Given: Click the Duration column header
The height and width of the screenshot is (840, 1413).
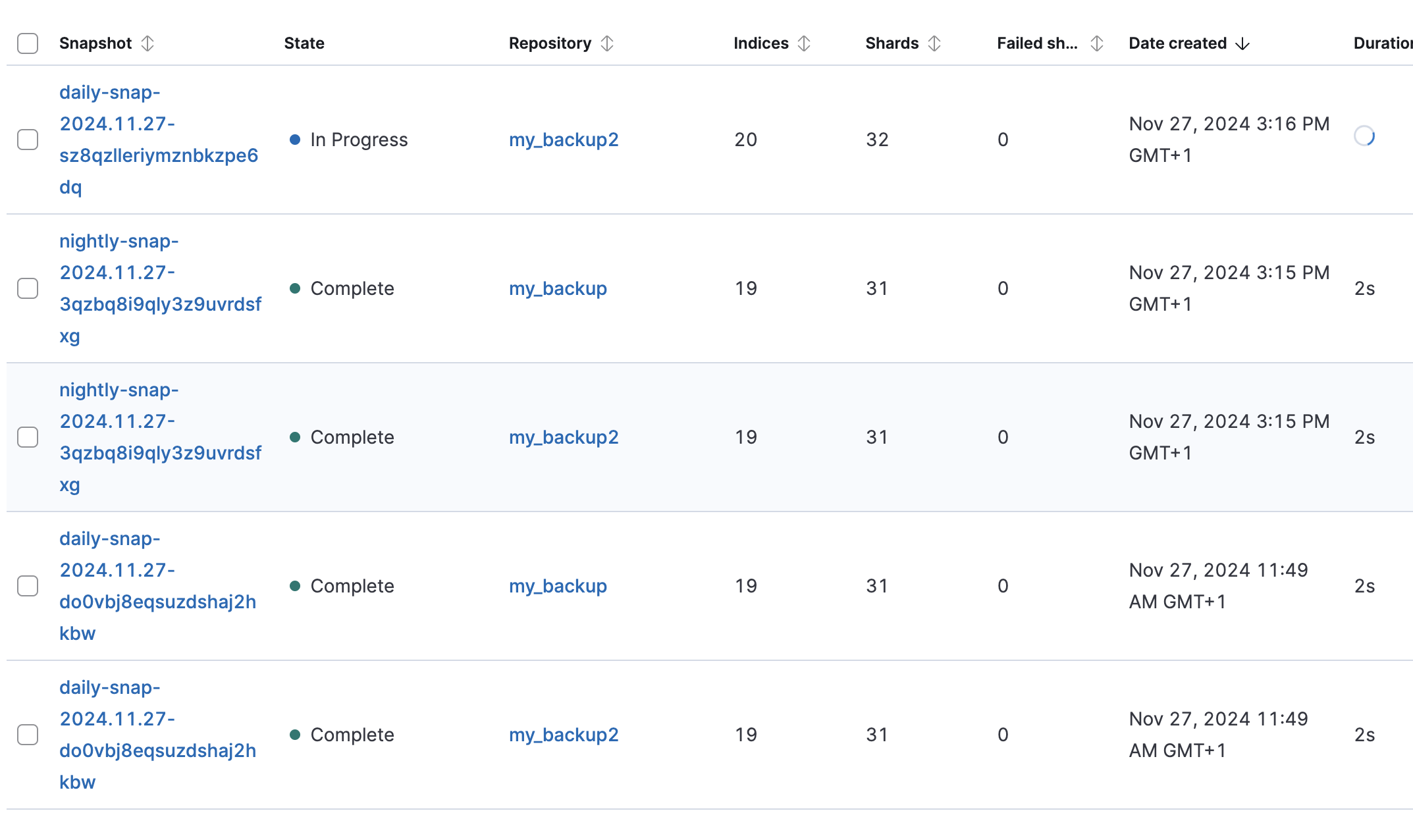Looking at the screenshot, I should (1383, 43).
